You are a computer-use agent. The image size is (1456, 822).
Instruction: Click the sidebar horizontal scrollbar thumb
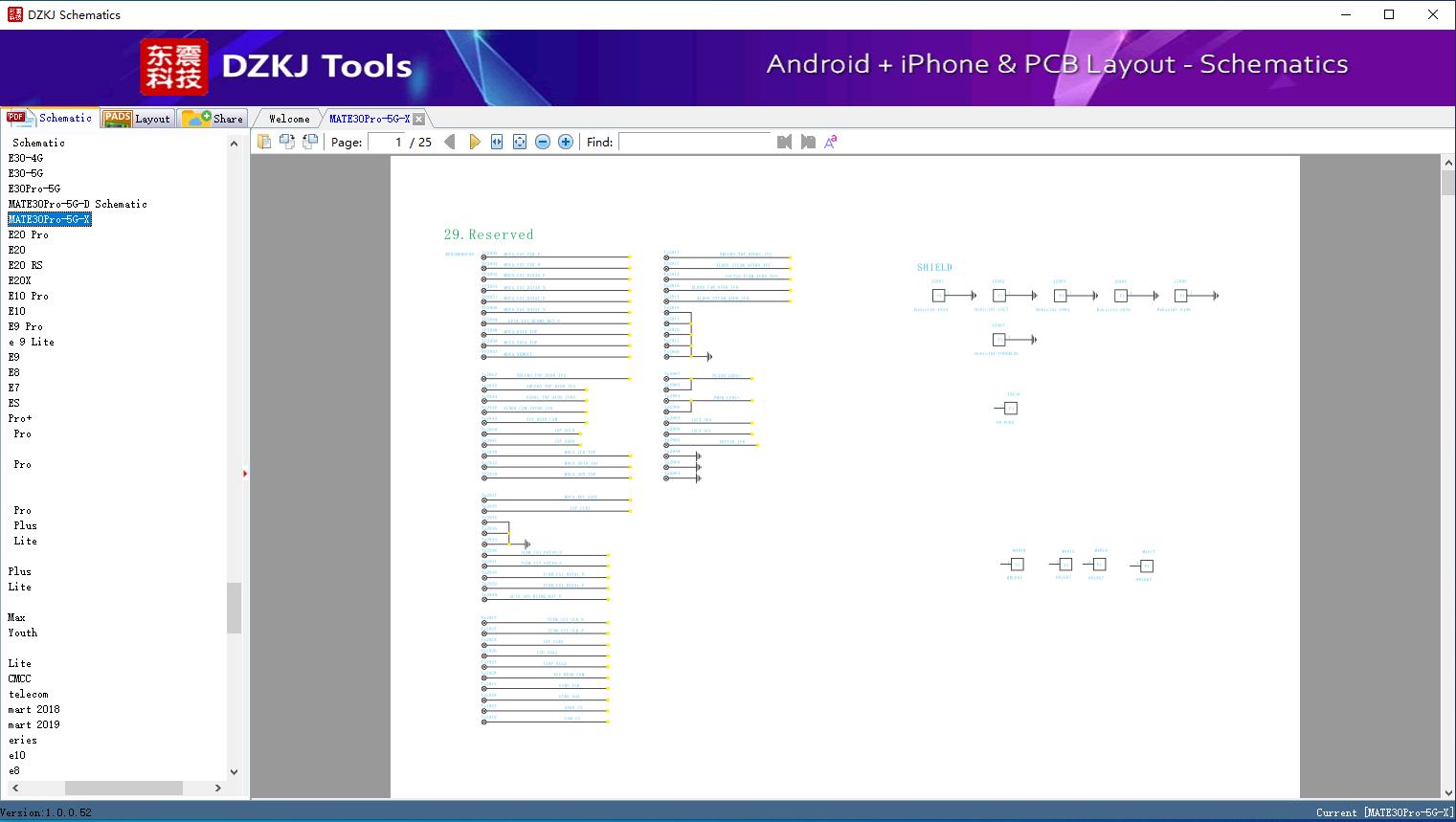coord(123,788)
